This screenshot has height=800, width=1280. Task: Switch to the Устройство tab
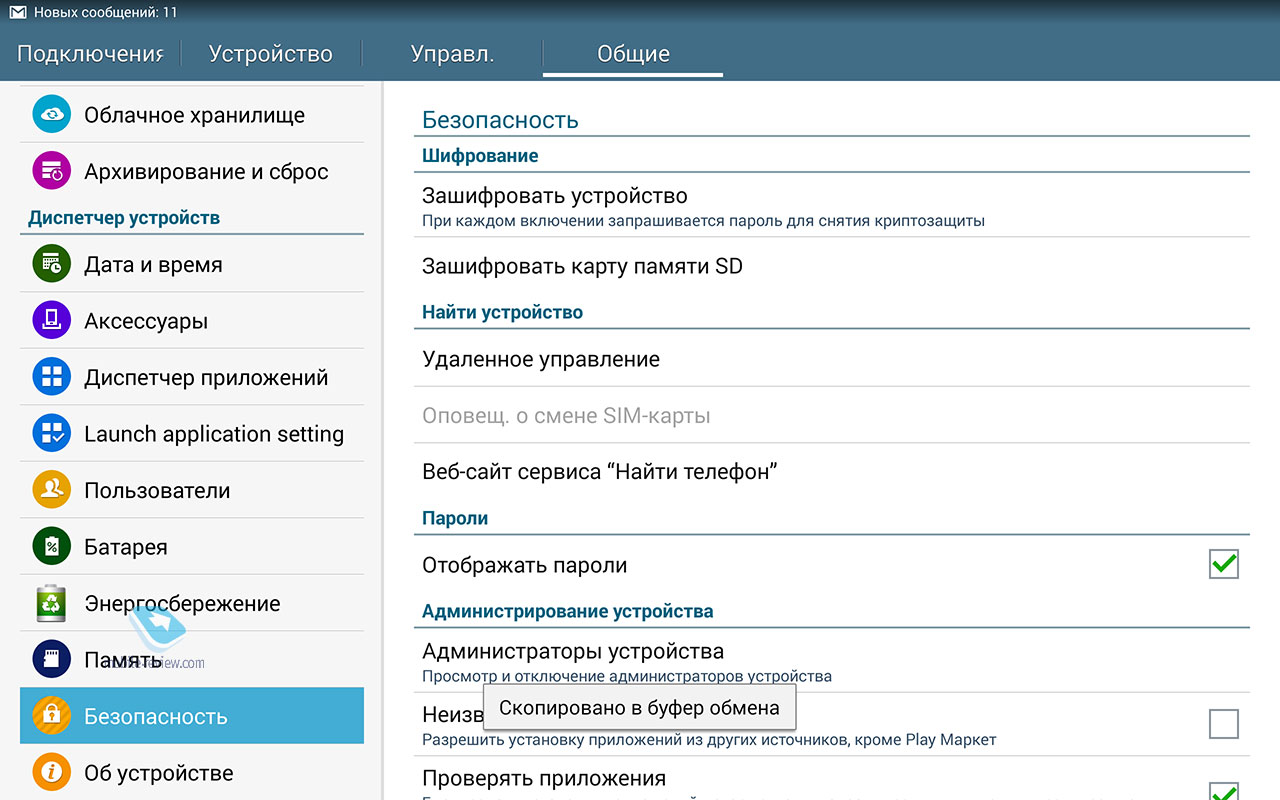tap(270, 54)
